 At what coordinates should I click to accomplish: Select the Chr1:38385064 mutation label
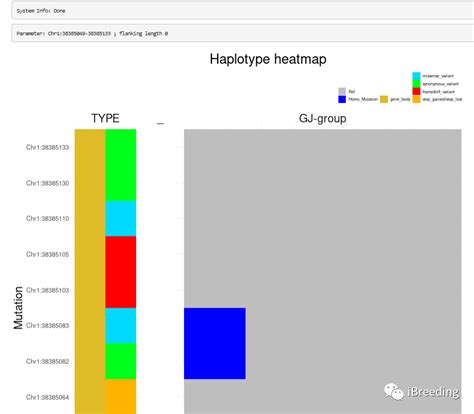[x=48, y=397]
